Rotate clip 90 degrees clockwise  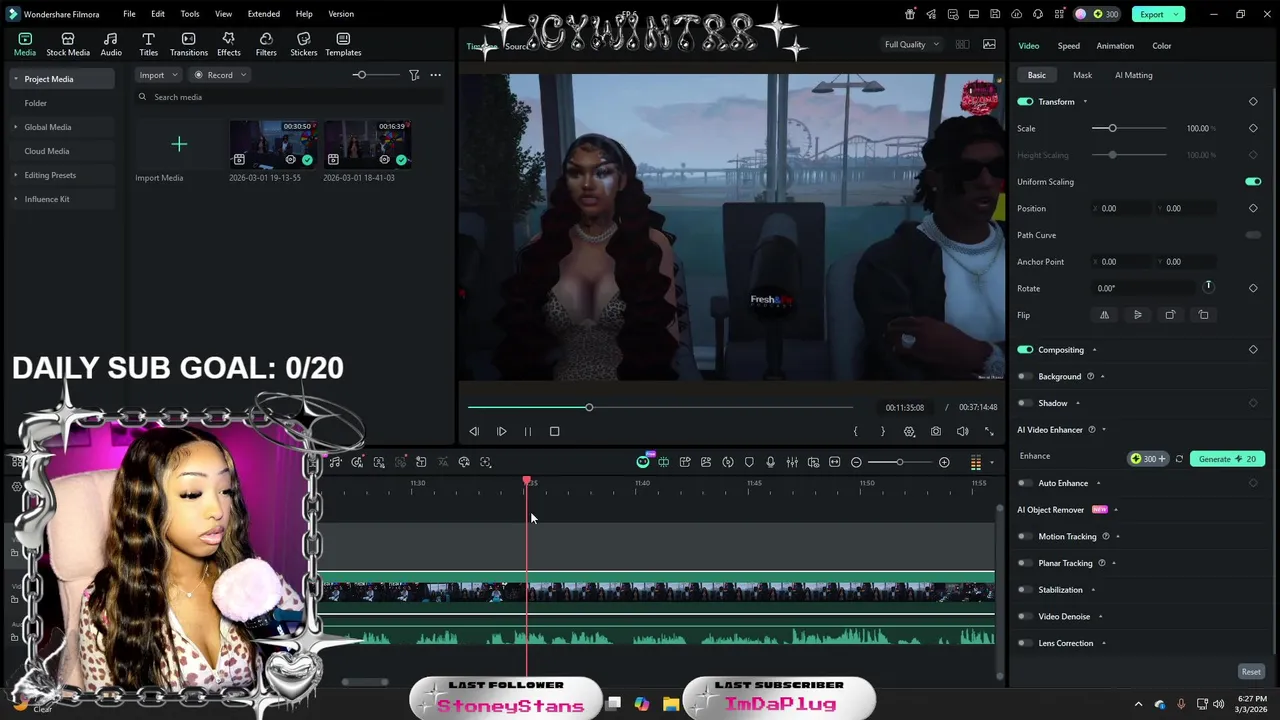(x=1170, y=315)
